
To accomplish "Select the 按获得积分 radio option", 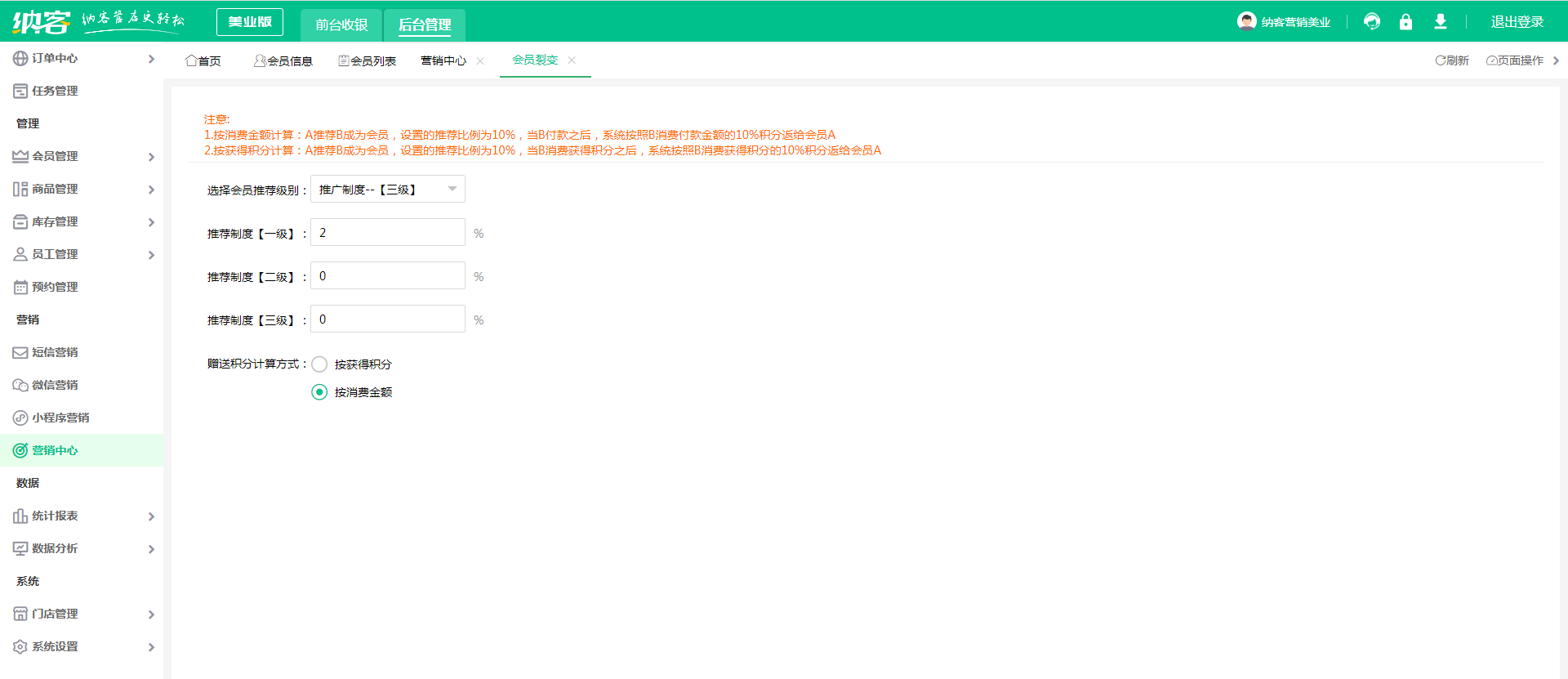I will pos(319,364).
